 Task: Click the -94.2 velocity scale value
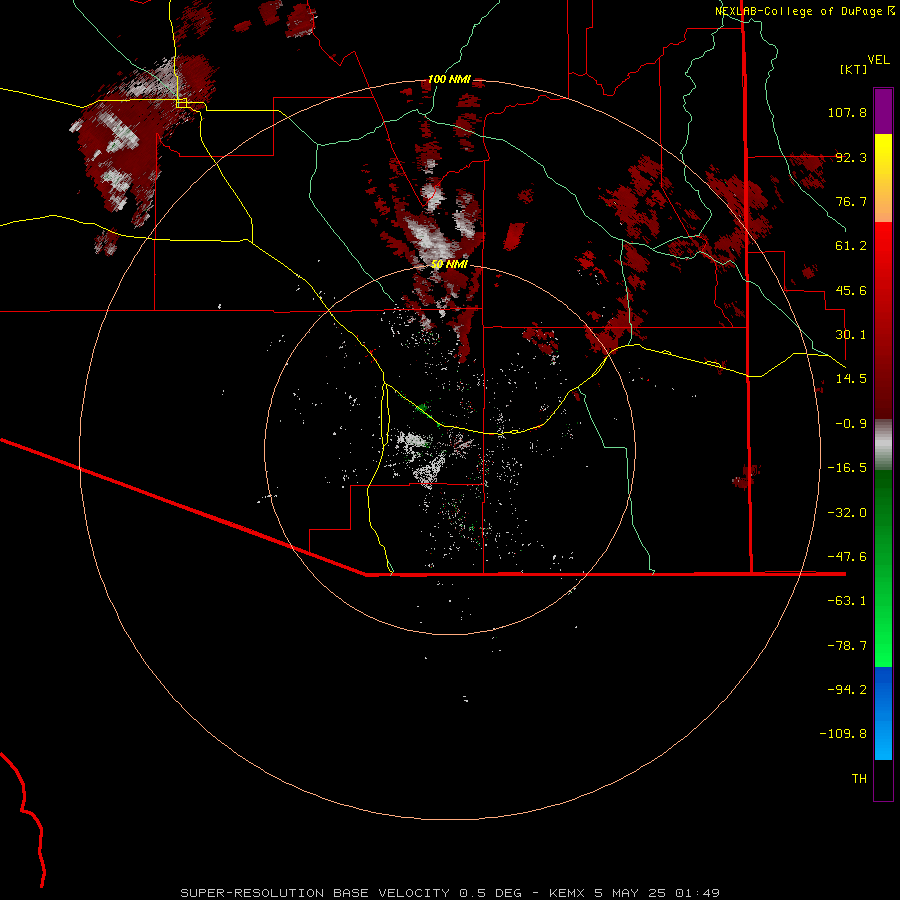point(847,689)
